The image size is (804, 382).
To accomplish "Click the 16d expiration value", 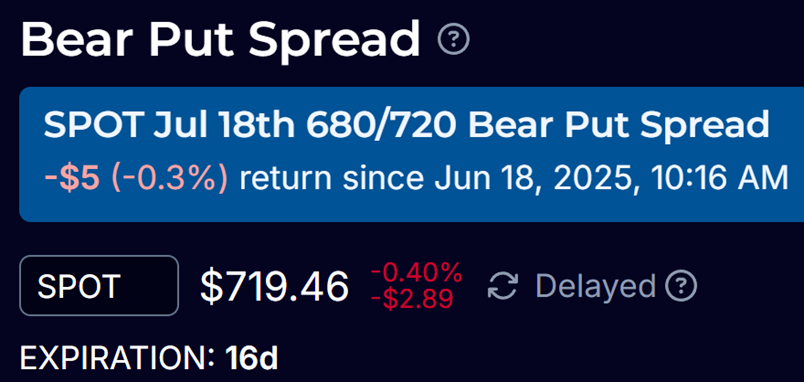I will coord(252,358).
